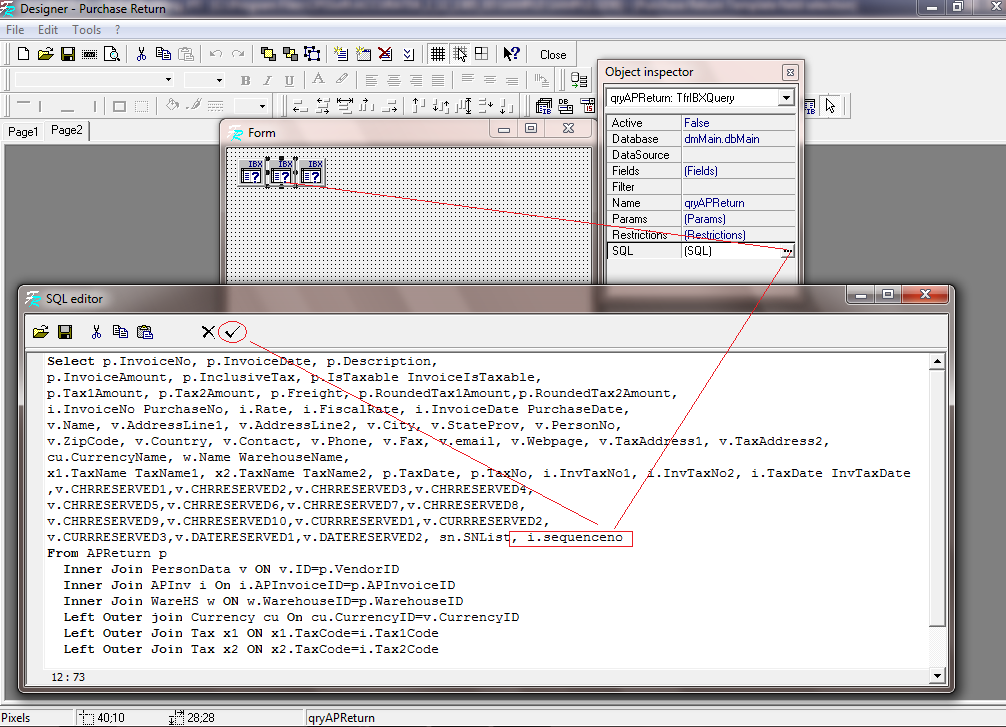Validate the SQL with the checkmark icon
This screenshot has width=1006, height=727.
coord(232,331)
